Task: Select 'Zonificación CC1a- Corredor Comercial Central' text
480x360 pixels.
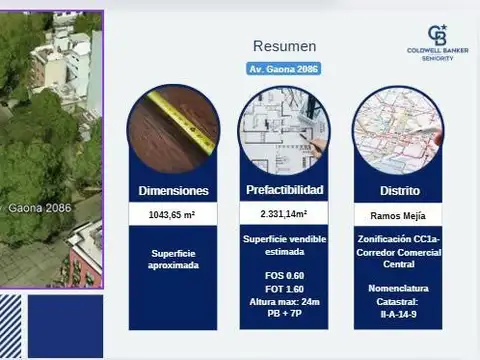Action: (398, 252)
